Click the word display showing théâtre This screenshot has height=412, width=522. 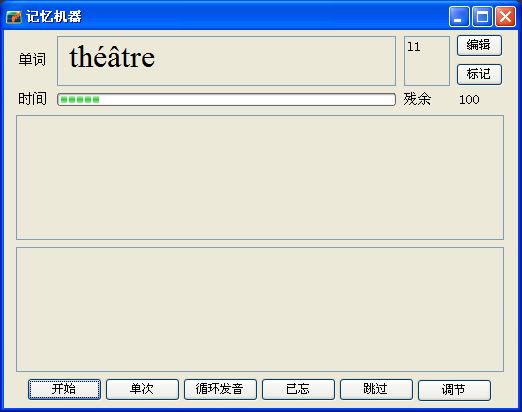pyautogui.click(x=226, y=61)
